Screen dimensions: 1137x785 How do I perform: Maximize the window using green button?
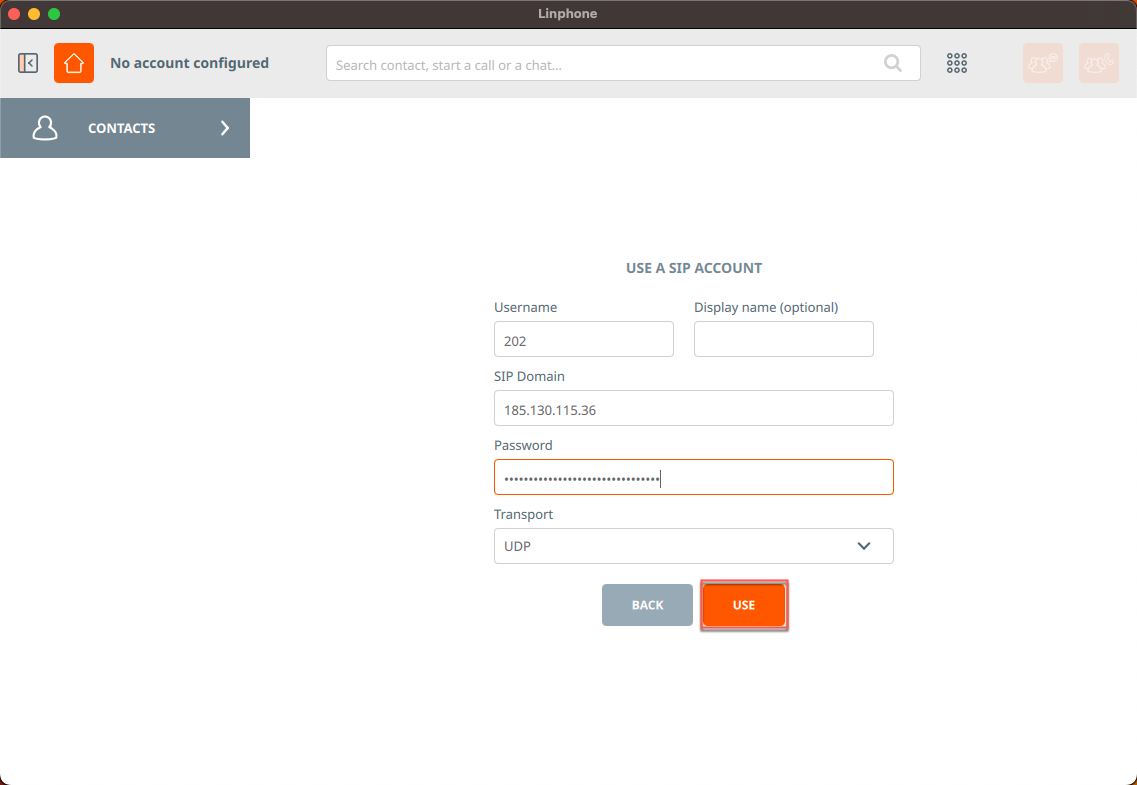click(x=54, y=14)
